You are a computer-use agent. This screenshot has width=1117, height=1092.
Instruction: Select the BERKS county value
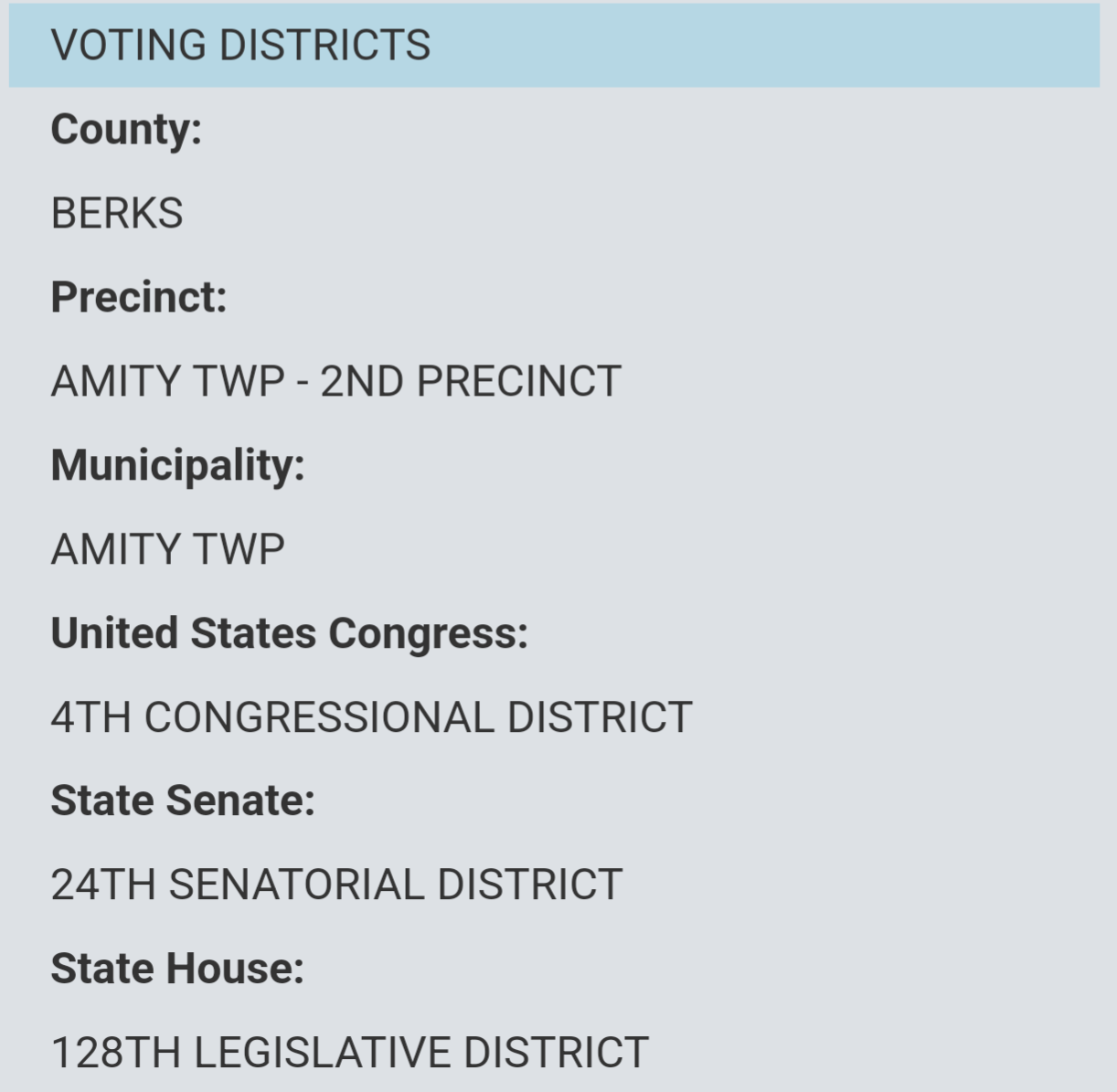(117, 213)
